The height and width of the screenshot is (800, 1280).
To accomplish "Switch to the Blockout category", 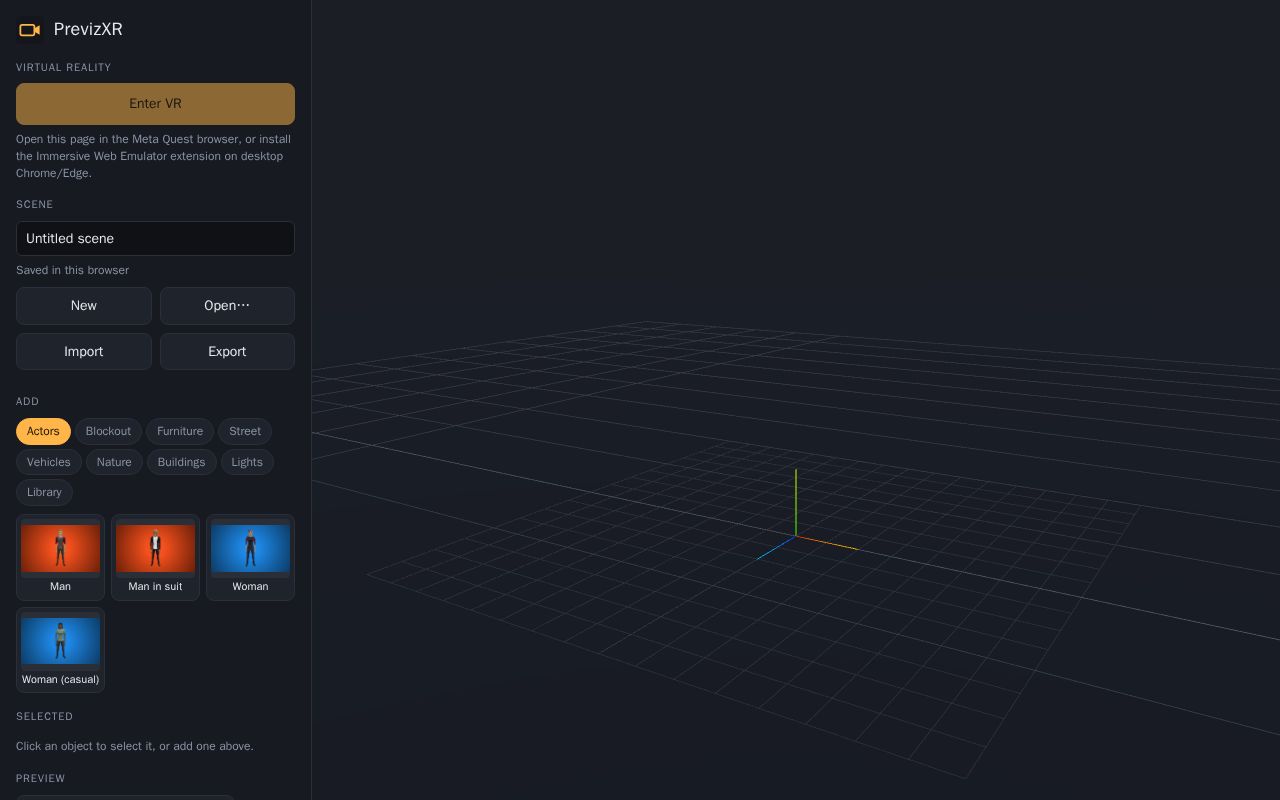I will [x=108, y=431].
